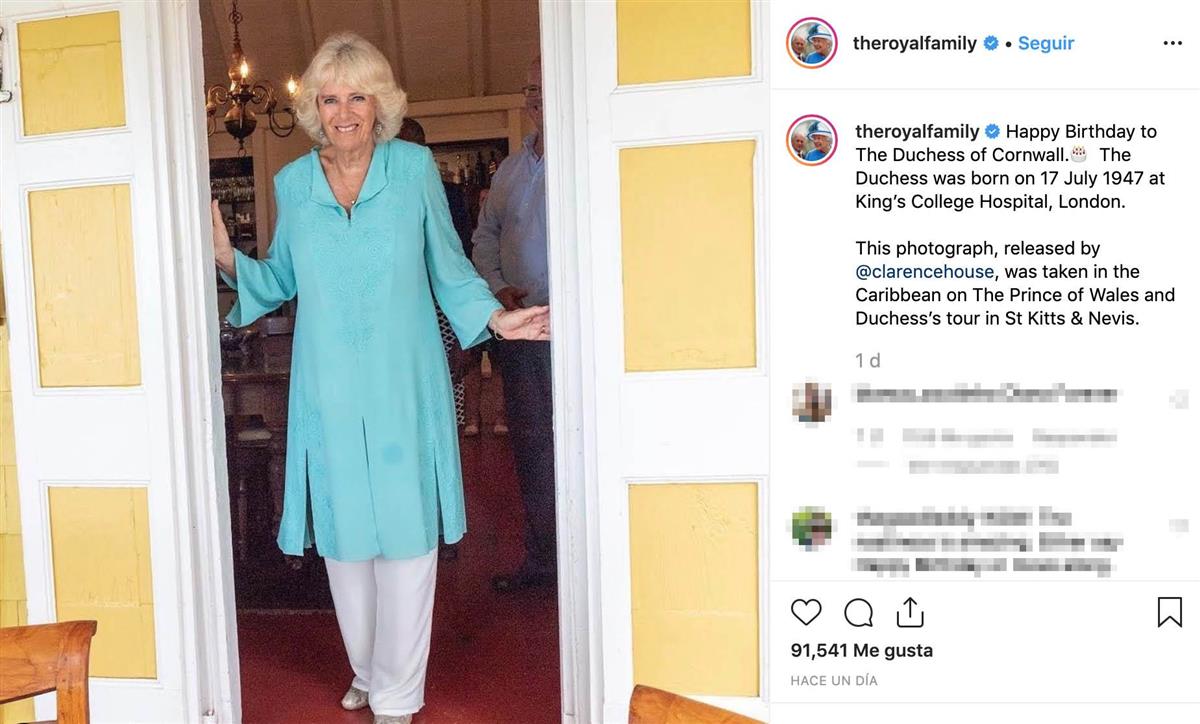Click the 1 d caption timestamp

(868, 361)
